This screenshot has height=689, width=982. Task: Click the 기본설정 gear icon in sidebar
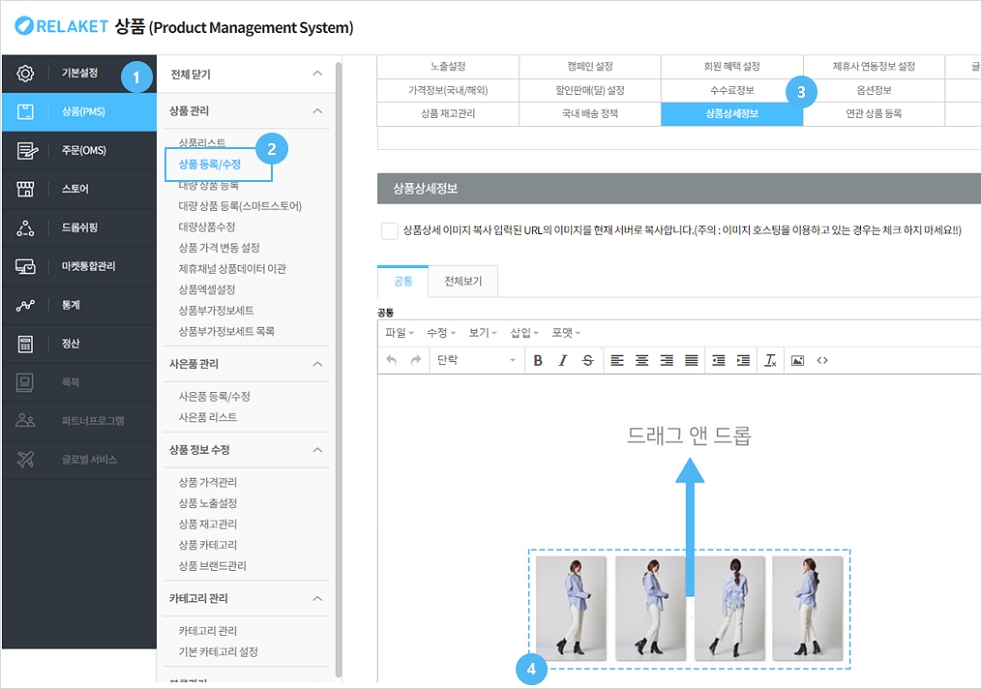(26, 73)
